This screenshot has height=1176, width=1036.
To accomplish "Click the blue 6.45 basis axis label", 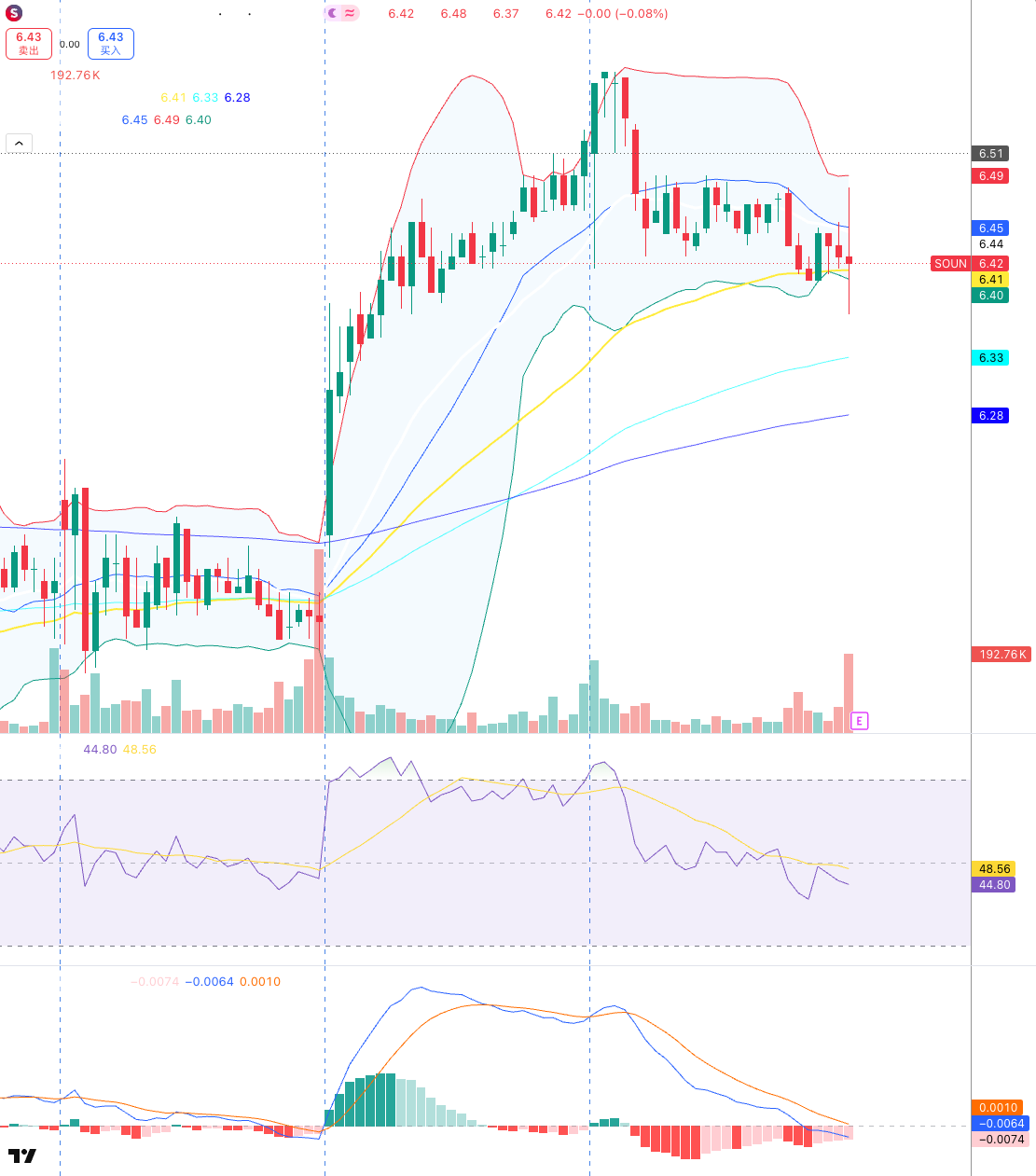I will click(990, 228).
